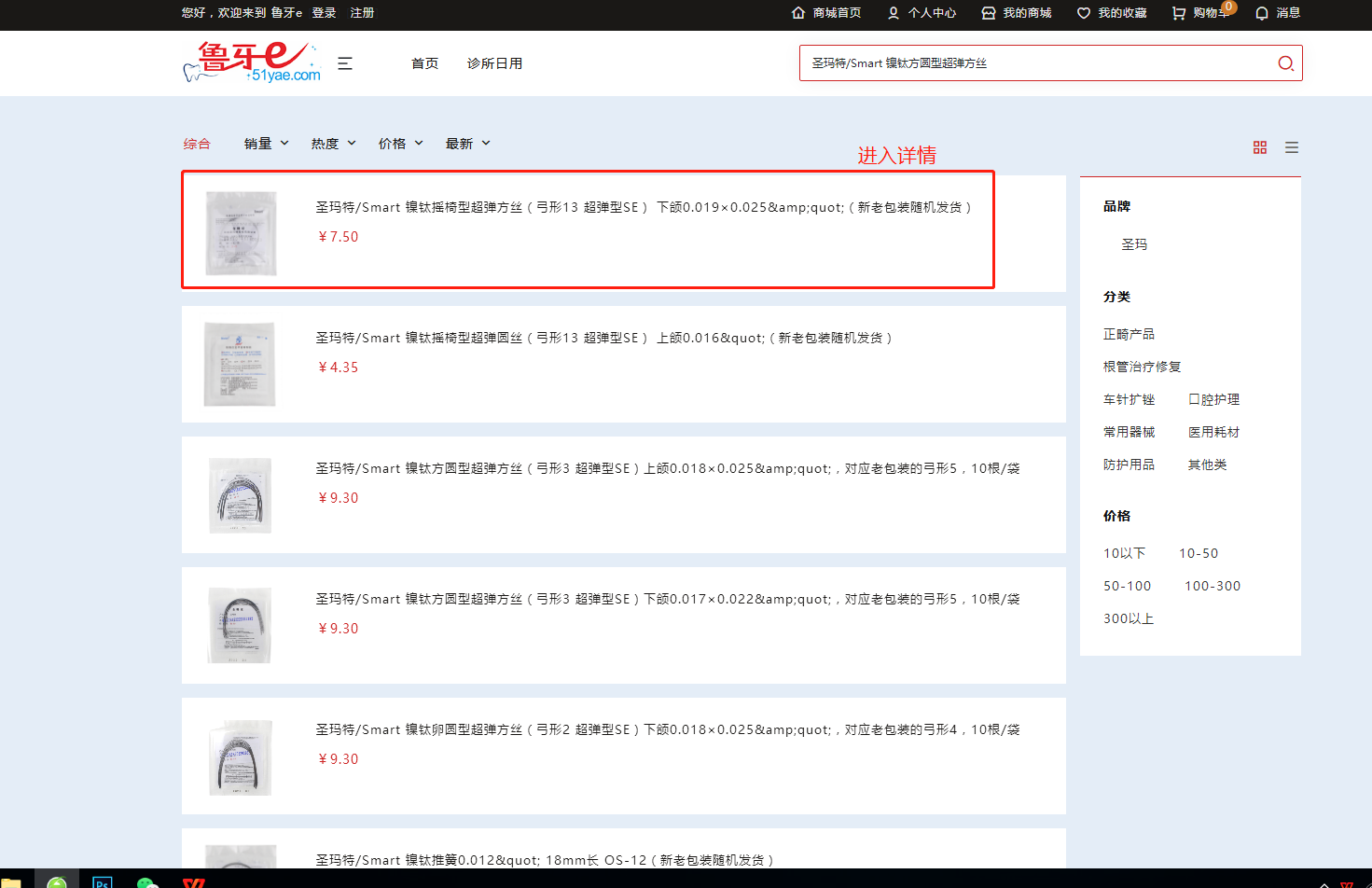Click the green browser taskbar icon
Viewport: 1372px width, 888px height.
click(x=57, y=881)
